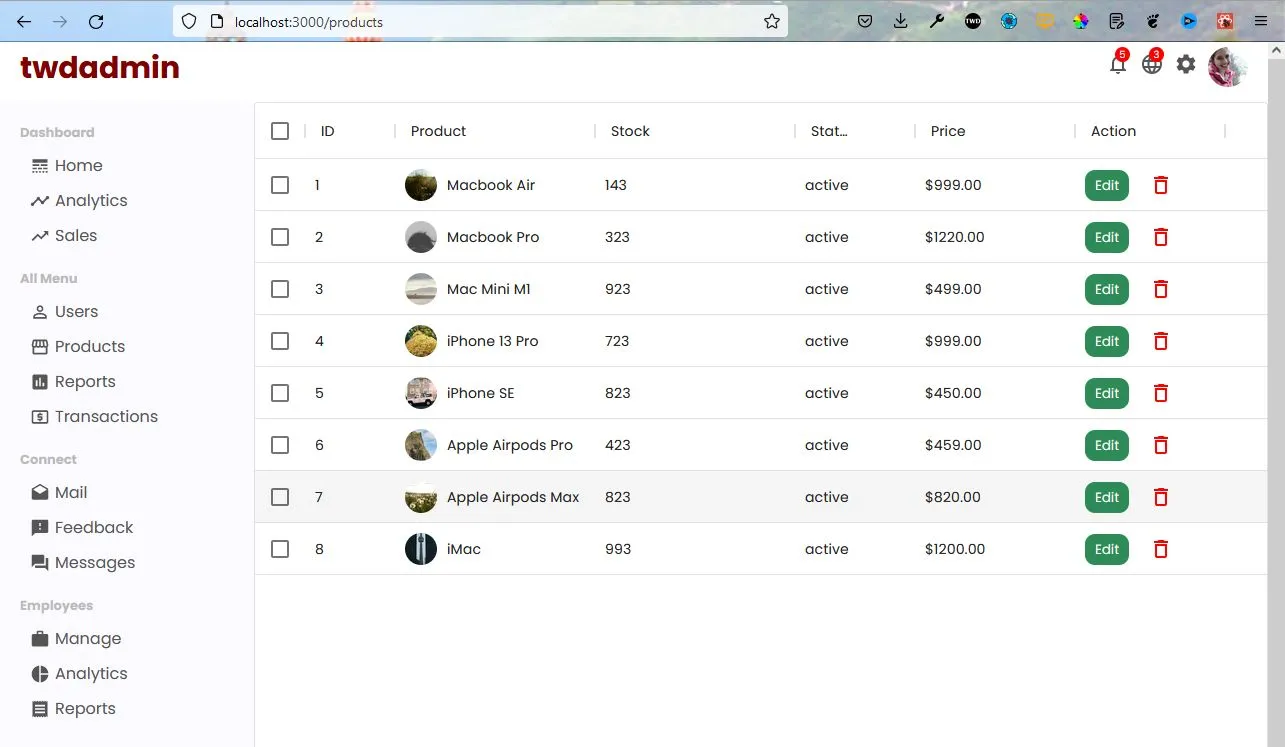Open Messages in the sidebar
Viewport: 1285px width, 747px height.
click(83, 563)
